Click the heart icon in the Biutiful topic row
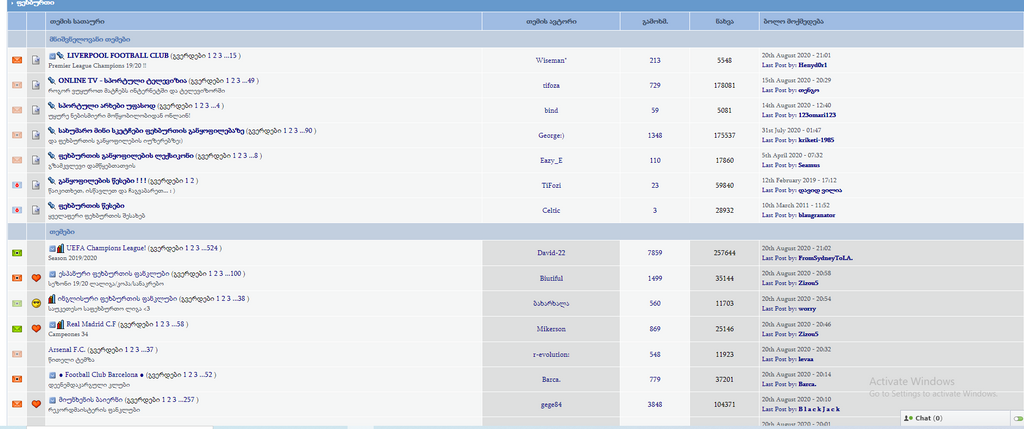This screenshot has height=429, width=1024. (x=37, y=278)
